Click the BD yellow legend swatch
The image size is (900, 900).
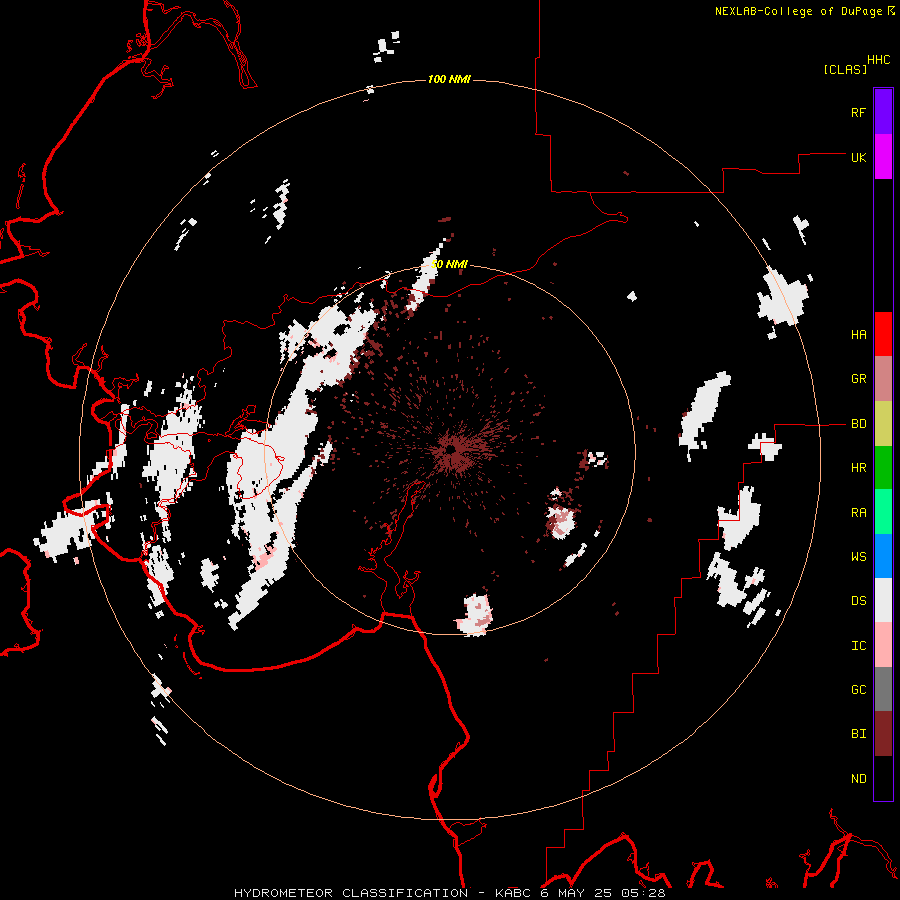[883, 424]
